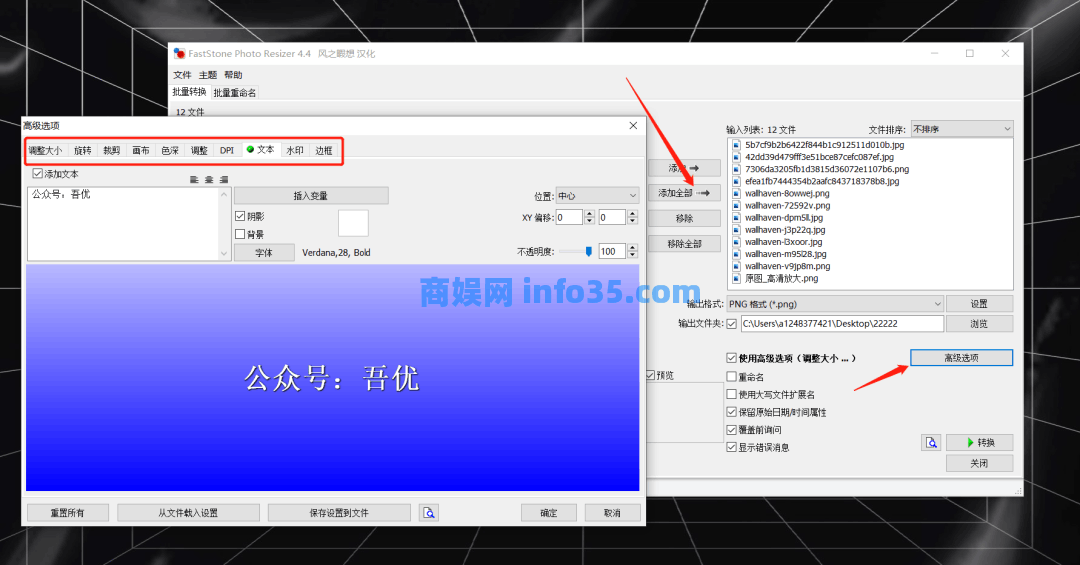Click the center align text icon
Screen dimensions: 1080x565
point(209,179)
